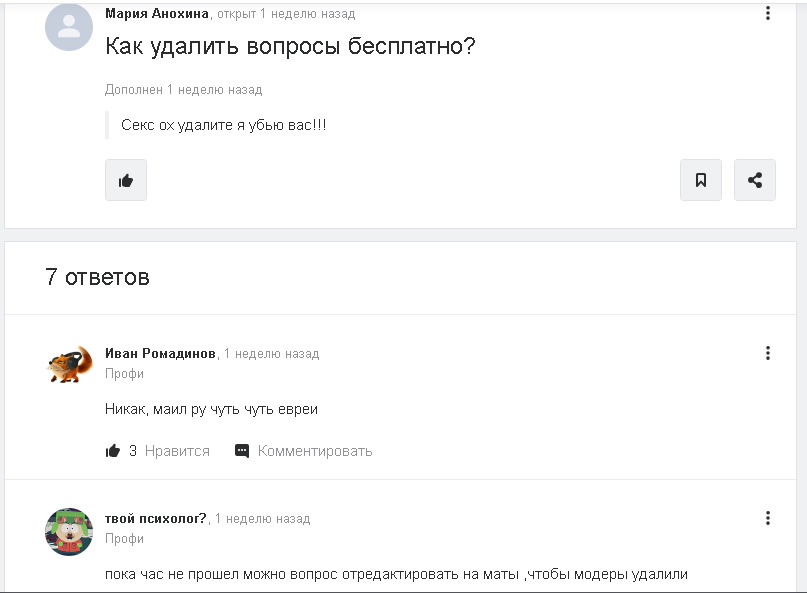Open Мария Анохина's profile name link
Image resolution: width=807 pixels, height=593 pixels.
[x=157, y=14]
